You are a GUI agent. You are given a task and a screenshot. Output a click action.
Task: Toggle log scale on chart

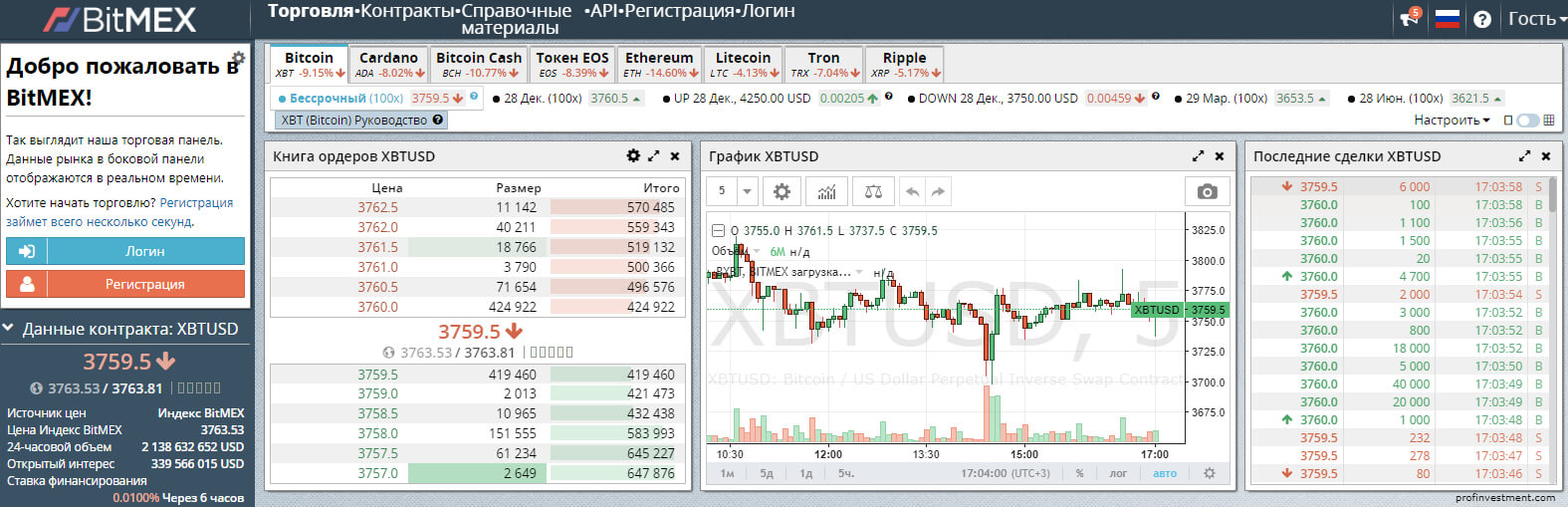tap(1118, 473)
